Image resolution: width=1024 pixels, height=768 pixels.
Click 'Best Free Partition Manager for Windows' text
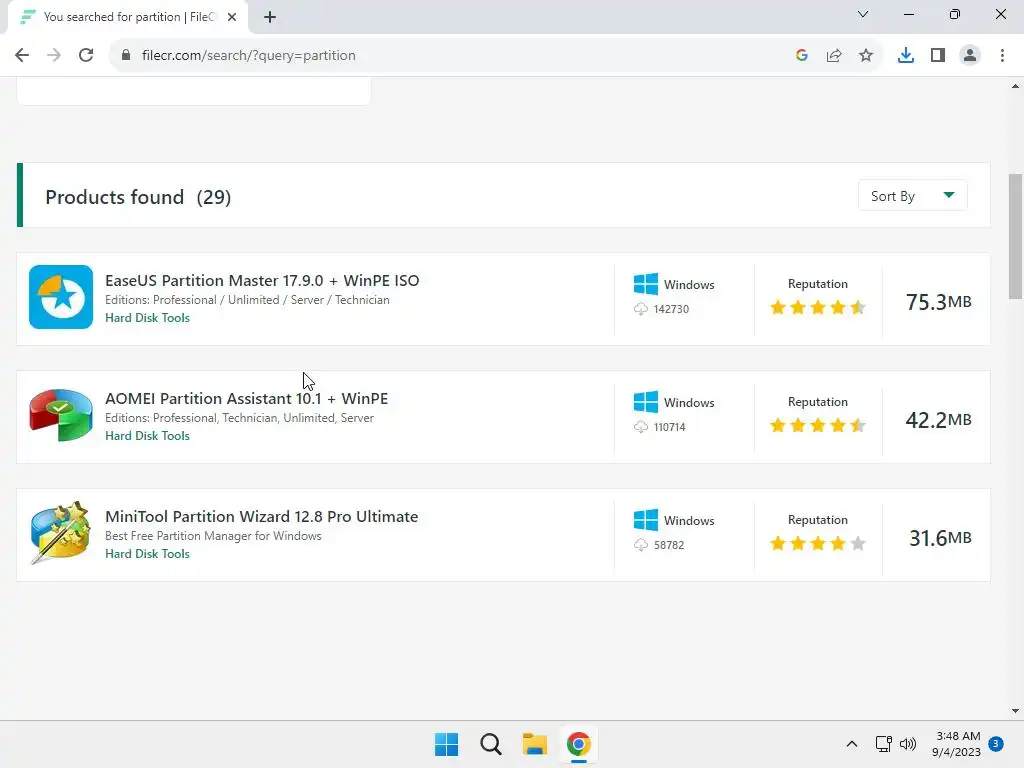coord(213,536)
